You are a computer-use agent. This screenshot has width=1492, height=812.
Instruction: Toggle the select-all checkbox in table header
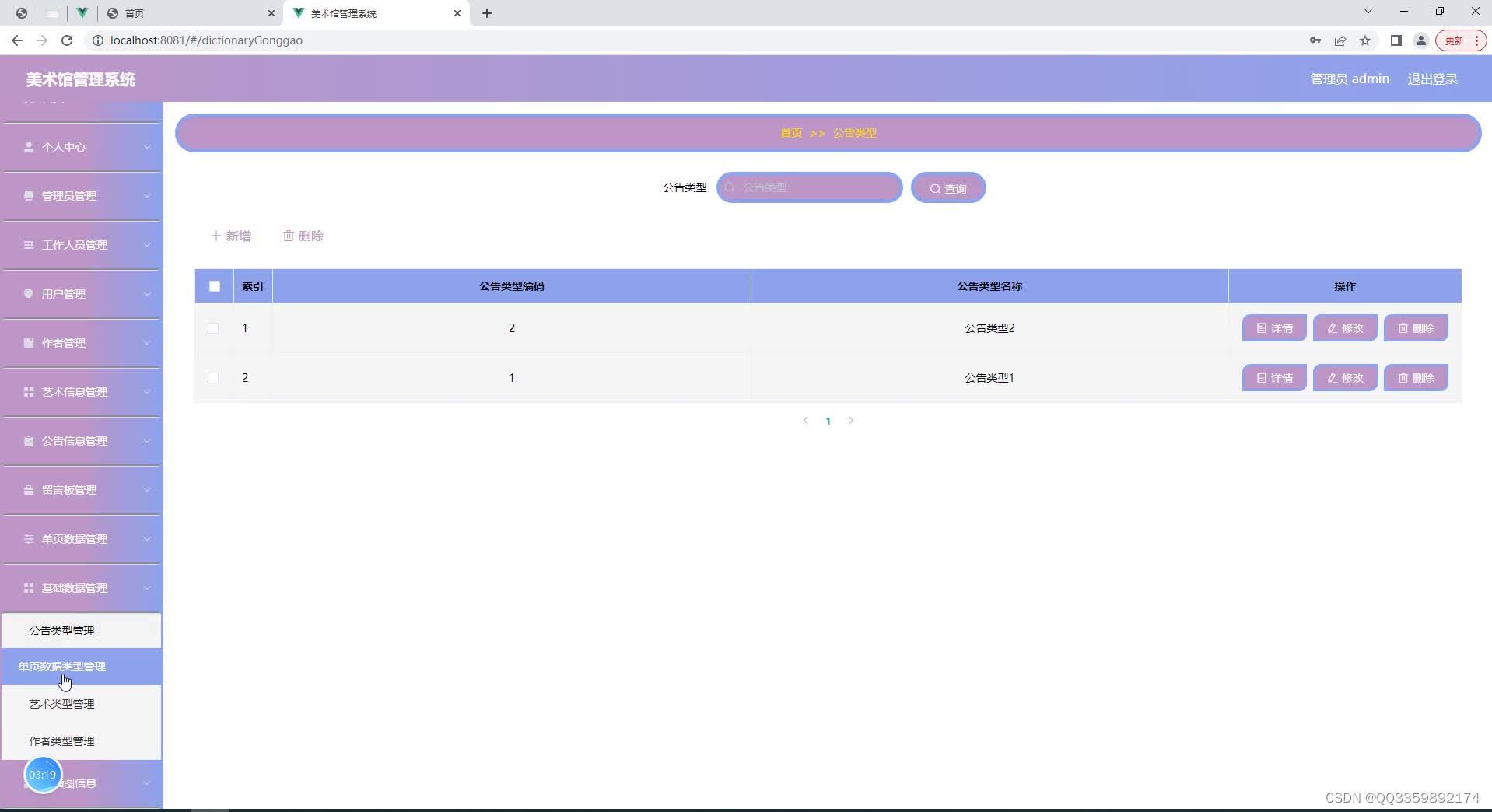[x=215, y=286]
